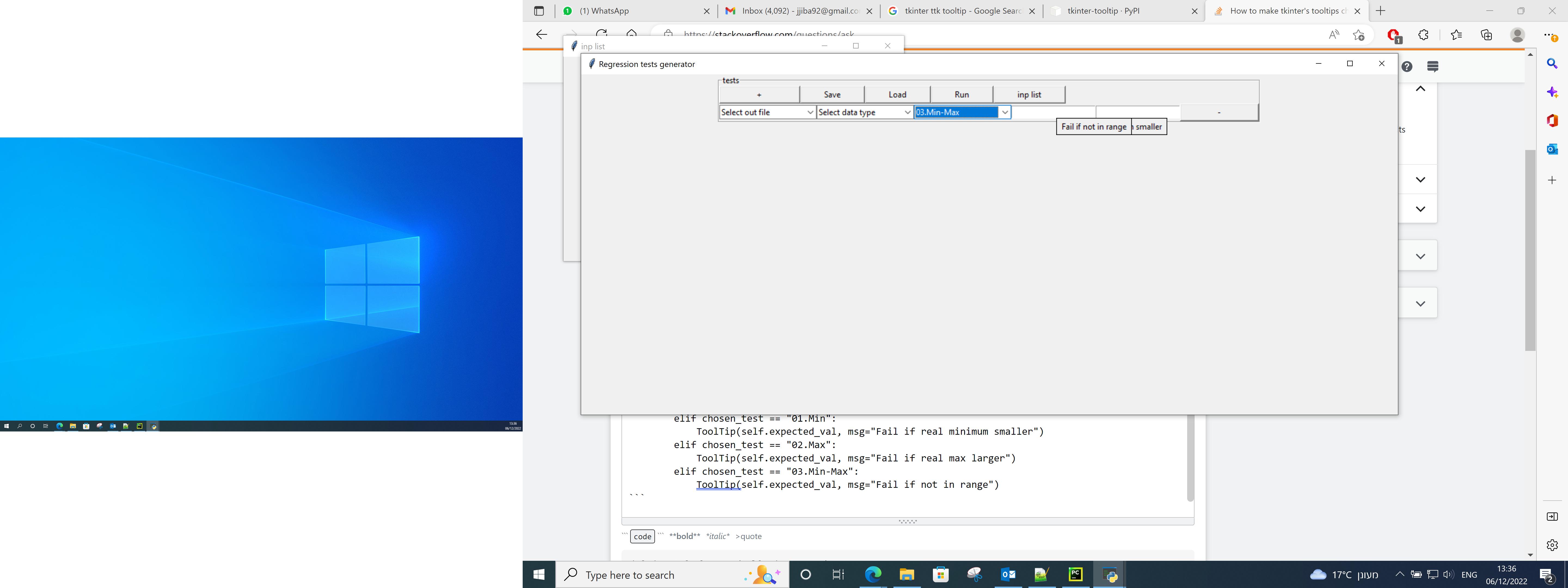The width and height of the screenshot is (1568, 588).
Task: Open Edge tab actions menu icon
Action: (539, 11)
